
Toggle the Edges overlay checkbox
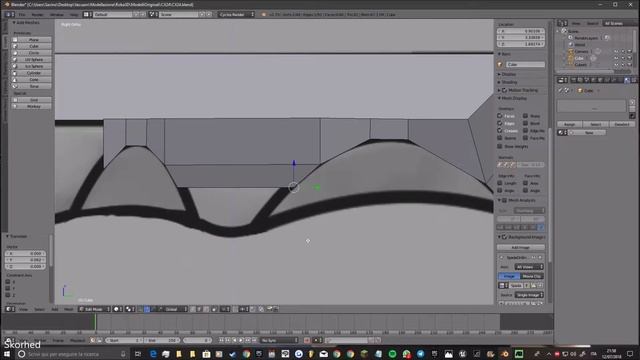coord(500,123)
